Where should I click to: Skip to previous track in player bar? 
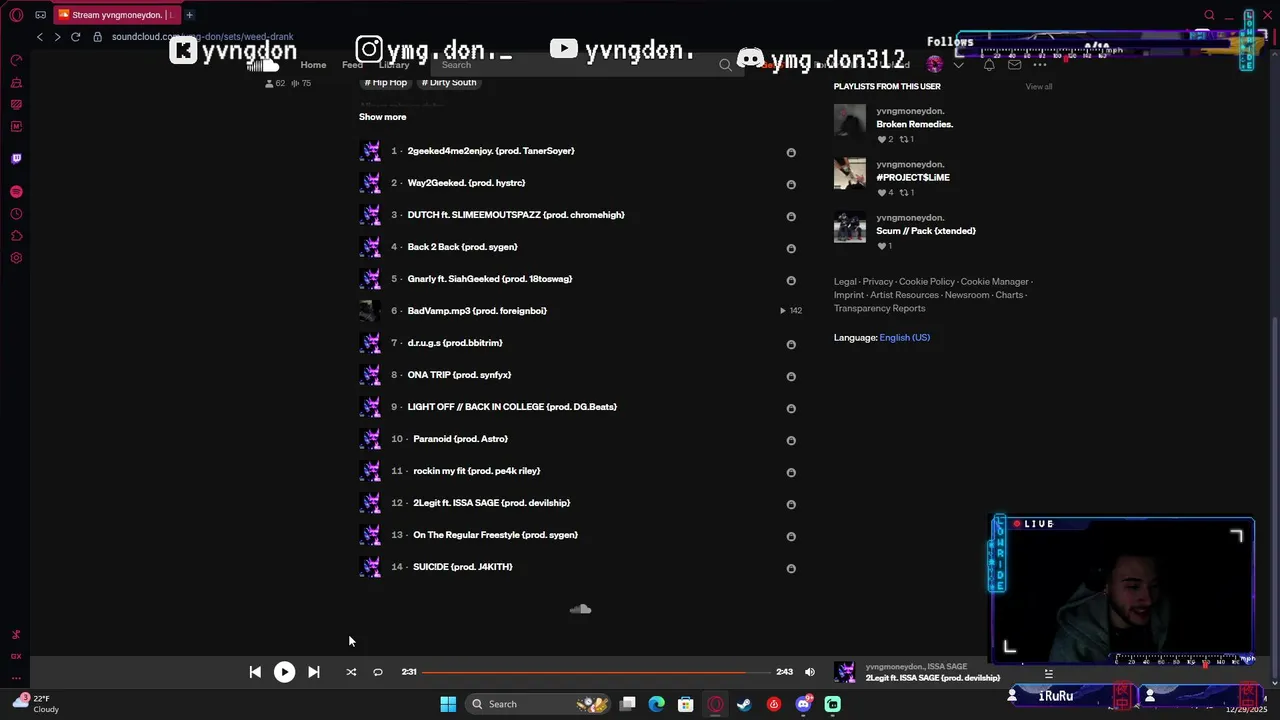255,672
